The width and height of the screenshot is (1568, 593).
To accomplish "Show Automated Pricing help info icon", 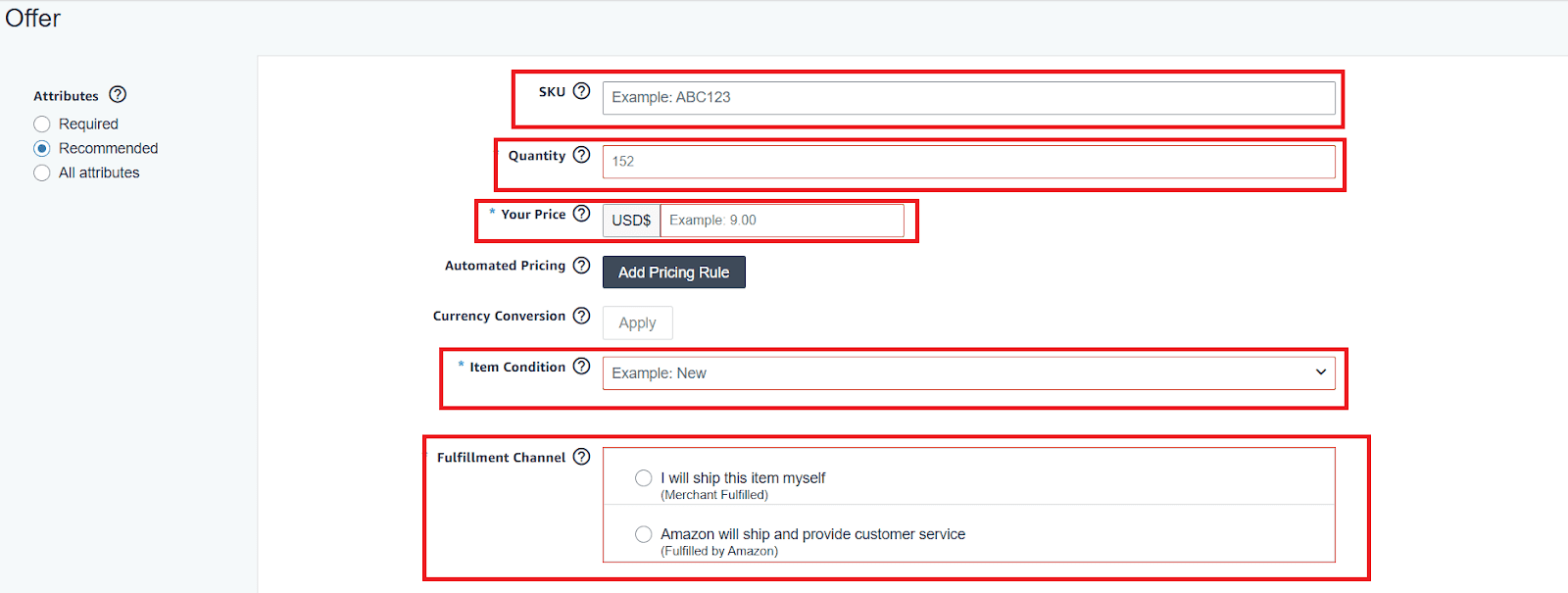I will click(x=581, y=266).
